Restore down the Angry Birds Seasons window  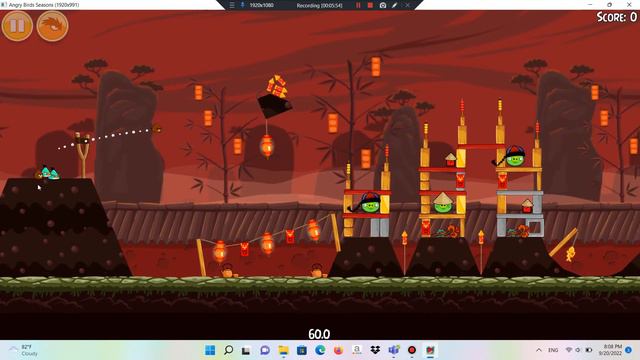(609, 4)
